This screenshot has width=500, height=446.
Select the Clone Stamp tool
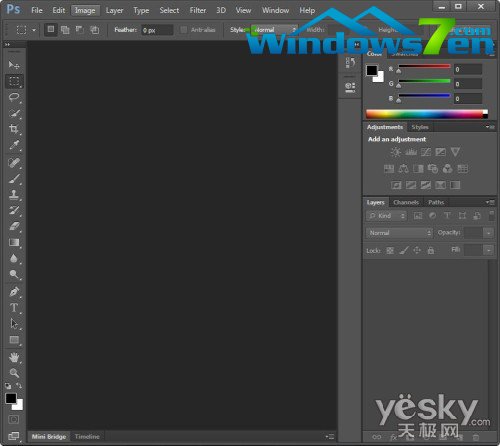(14, 195)
